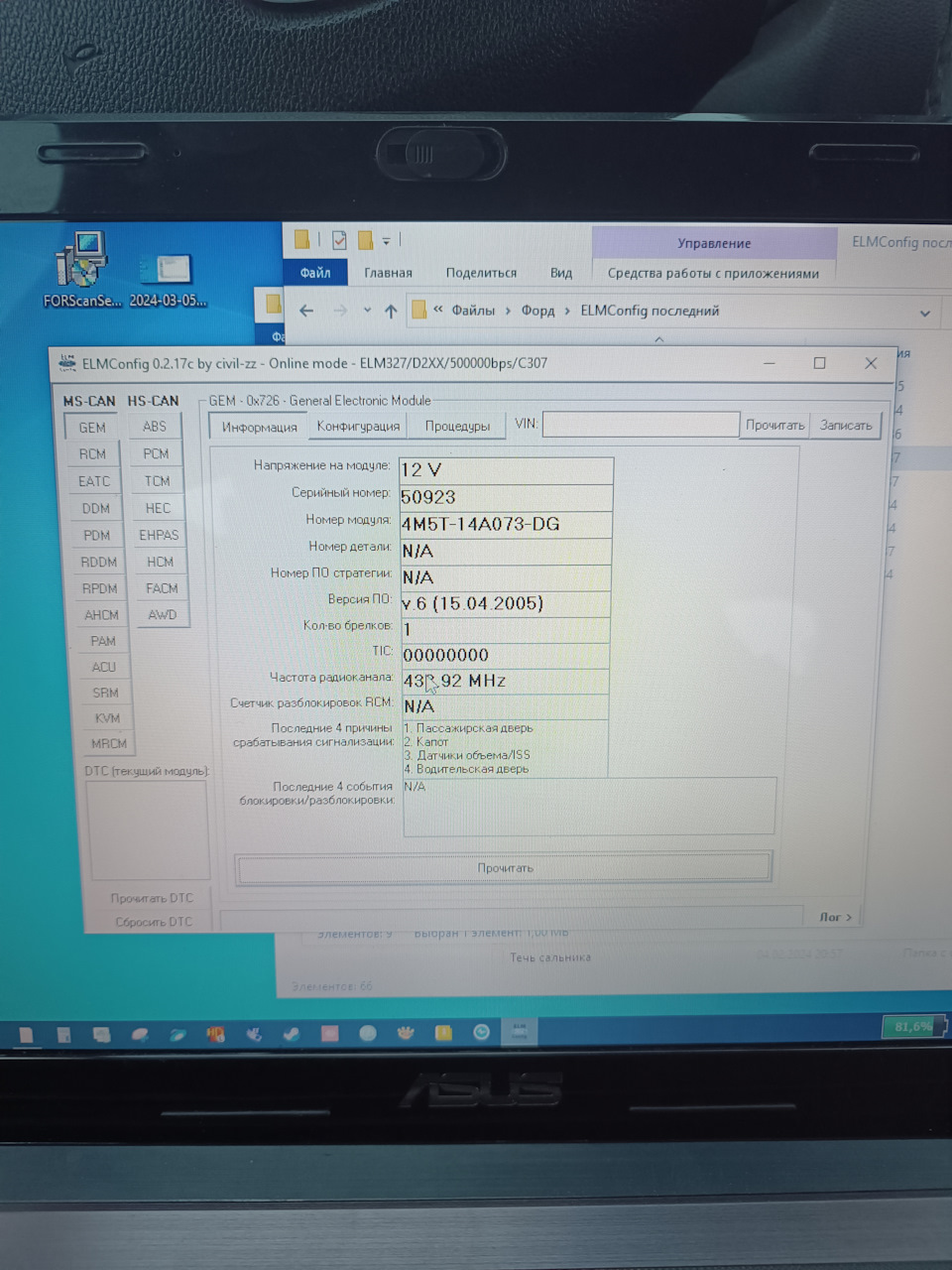
Task: Click the wide Прочитать button at bottom
Action: tap(505, 868)
